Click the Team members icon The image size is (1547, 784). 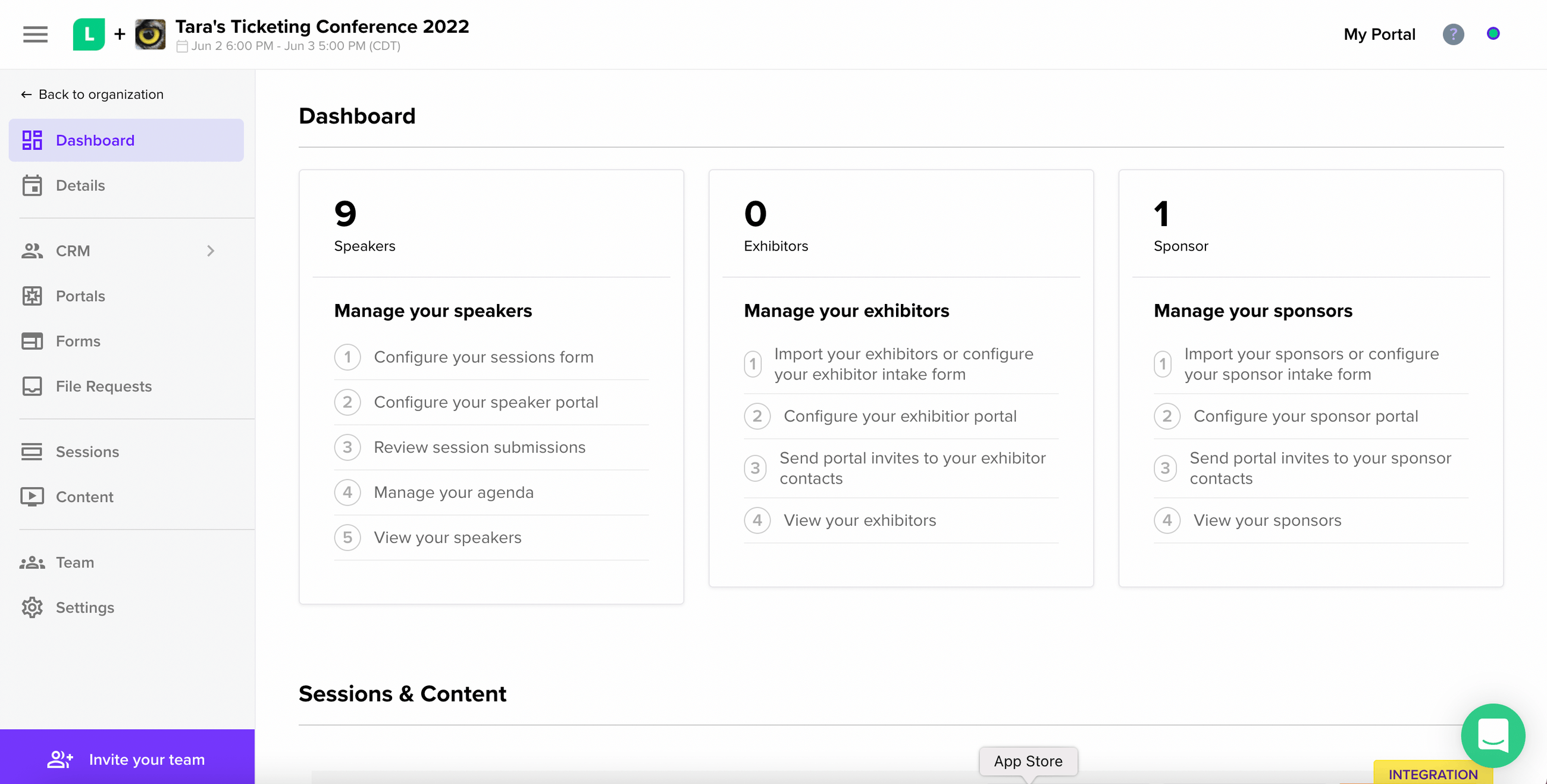pos(33,563)
